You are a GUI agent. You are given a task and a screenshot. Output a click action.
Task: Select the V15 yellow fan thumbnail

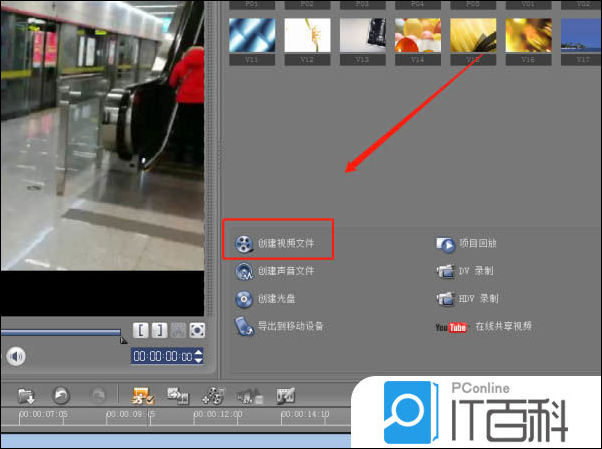coord(473,35)
